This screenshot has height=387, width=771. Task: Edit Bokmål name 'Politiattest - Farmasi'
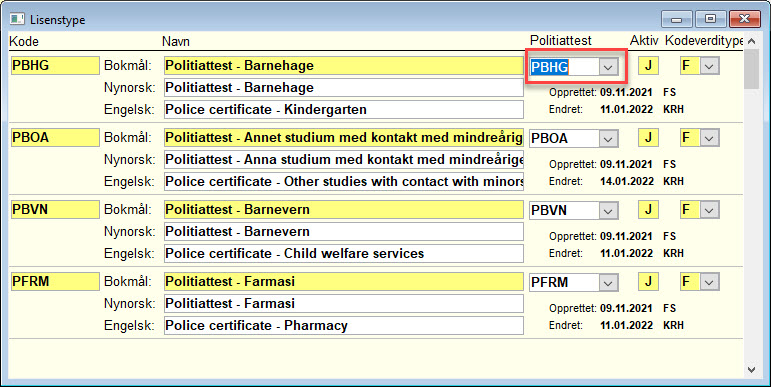coord(344,282)
